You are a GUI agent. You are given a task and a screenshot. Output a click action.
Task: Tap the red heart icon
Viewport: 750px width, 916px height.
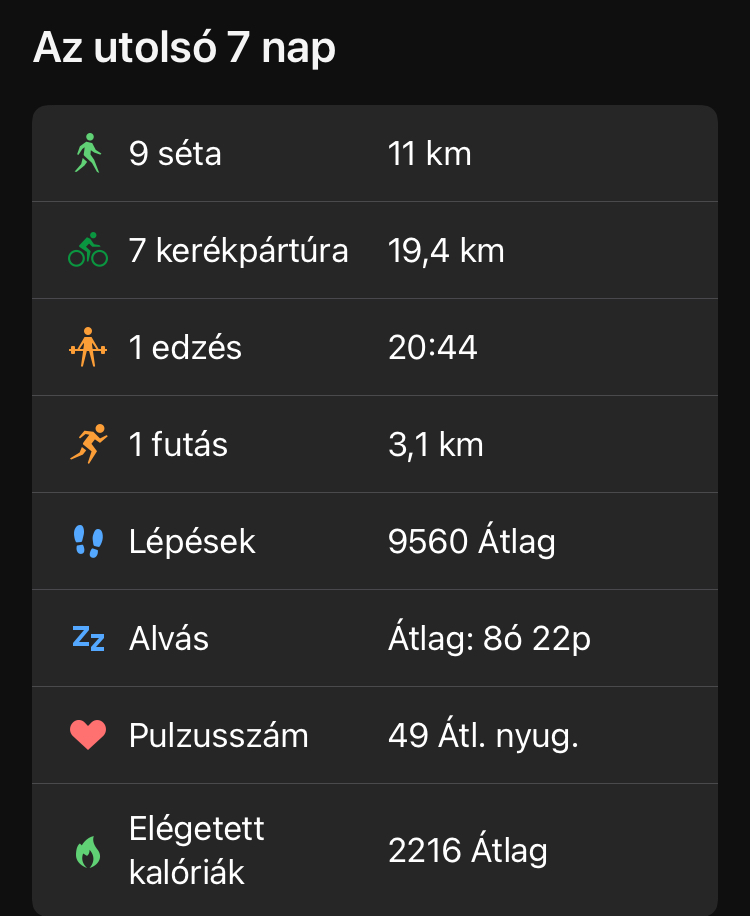[x=88, y=736]
